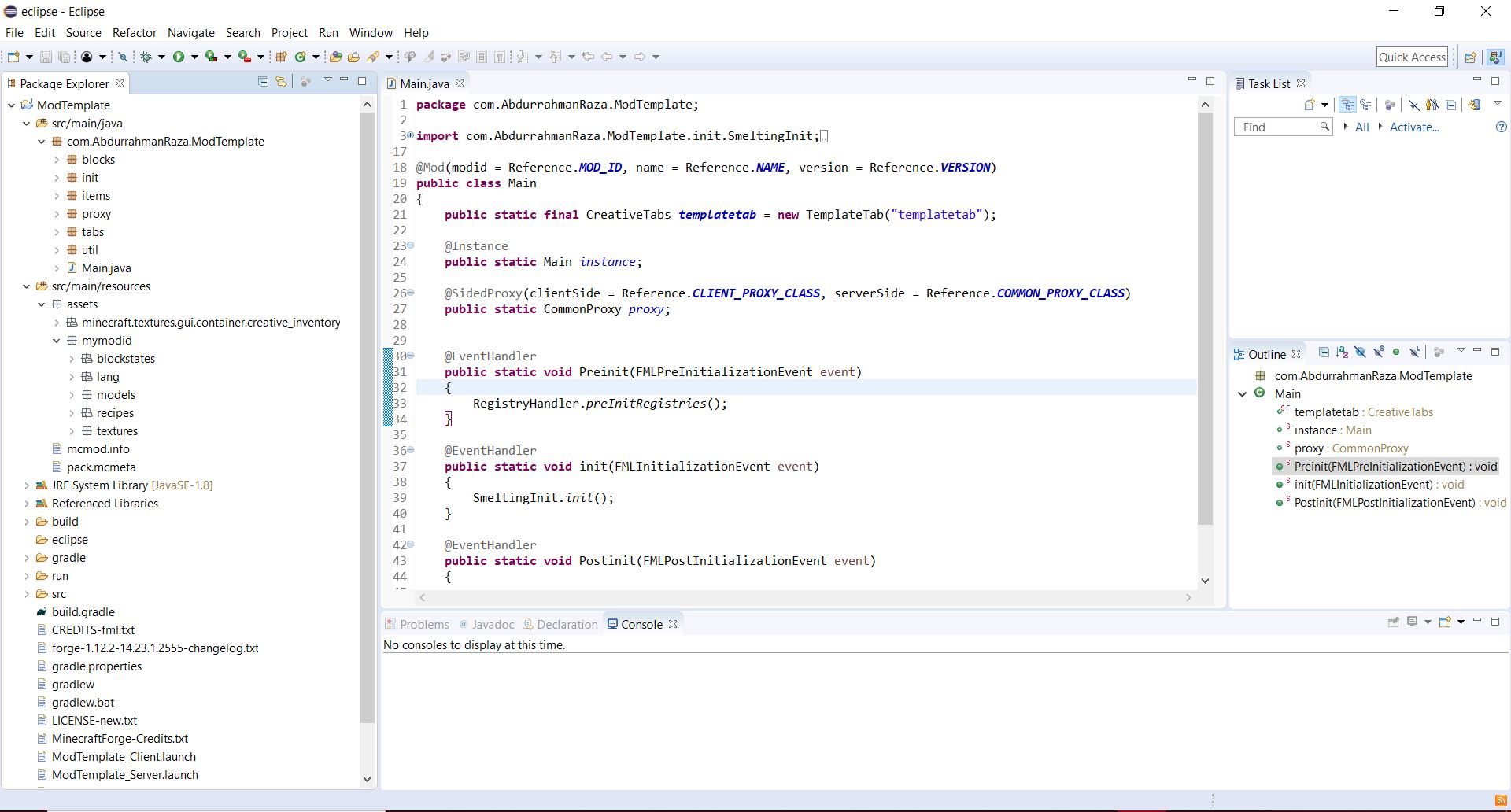
Task: Click the Coverage run icon
Action: pos(211,57)
